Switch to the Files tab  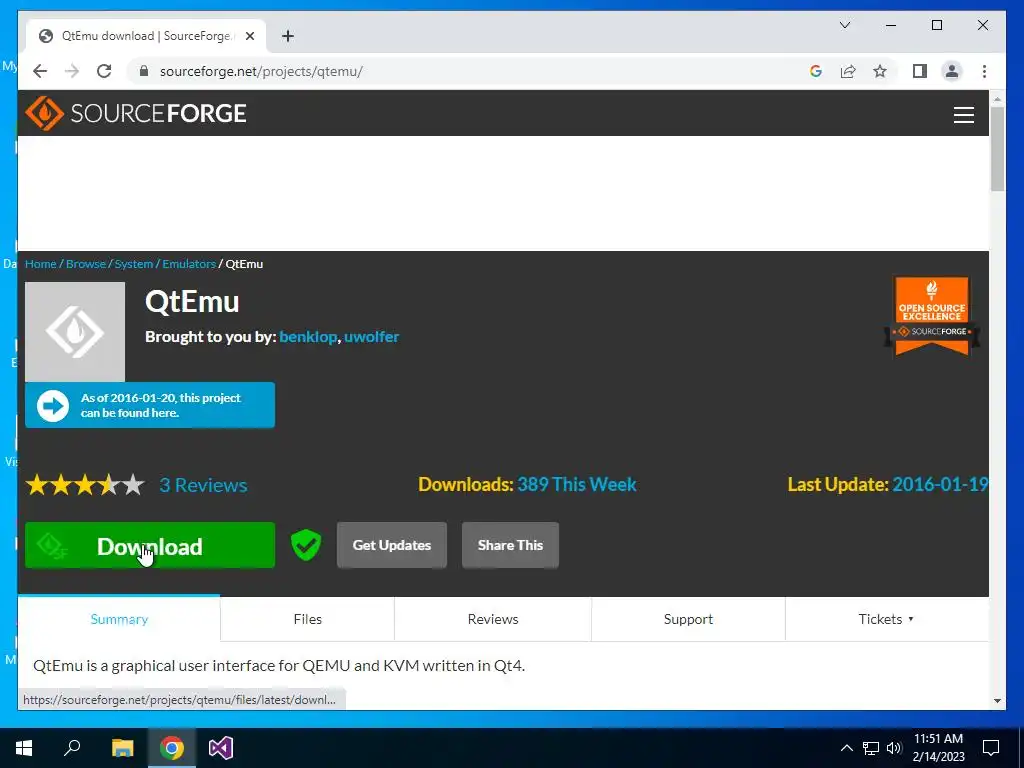tap(308, 619)
